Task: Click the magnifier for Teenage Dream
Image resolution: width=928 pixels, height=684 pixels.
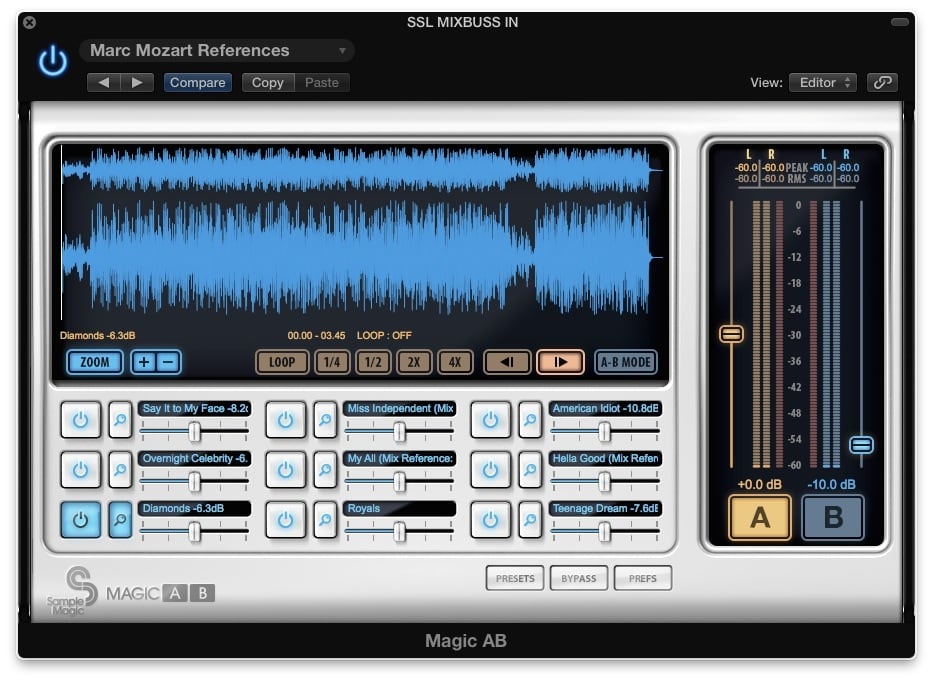Action: point(530,520)
